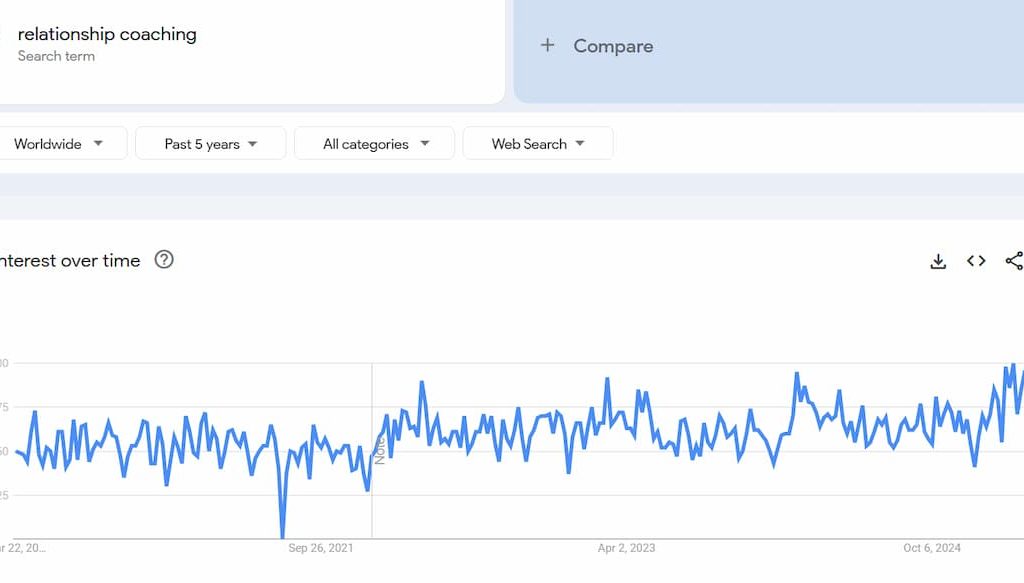
Task: Click the Oct 6, 2024 axis label
Action: pyautogui.click(x=931, y=548)
